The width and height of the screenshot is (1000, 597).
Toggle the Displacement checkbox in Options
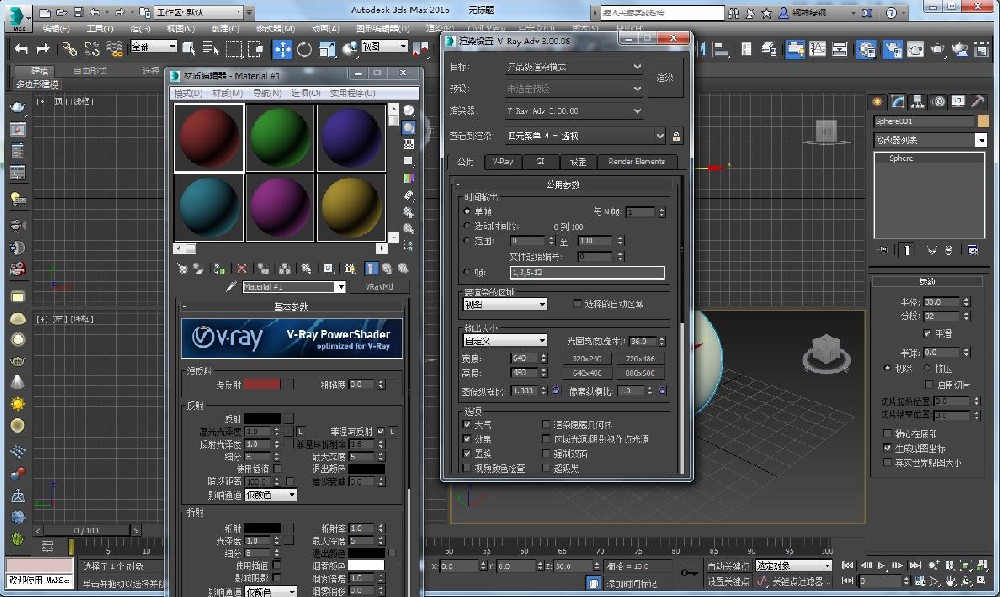tap(467, 453)
